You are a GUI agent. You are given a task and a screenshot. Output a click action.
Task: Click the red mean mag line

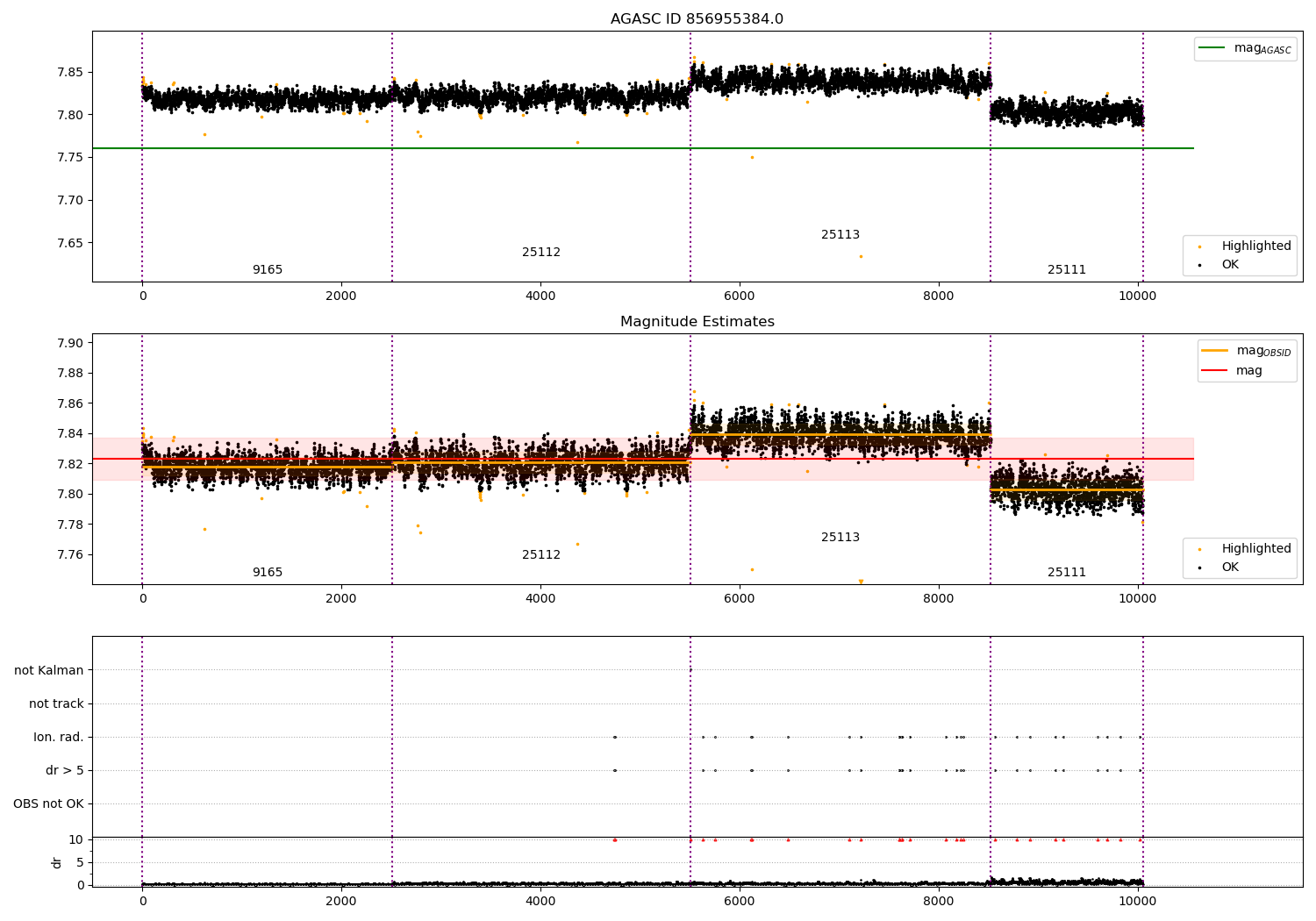[643, 459]
